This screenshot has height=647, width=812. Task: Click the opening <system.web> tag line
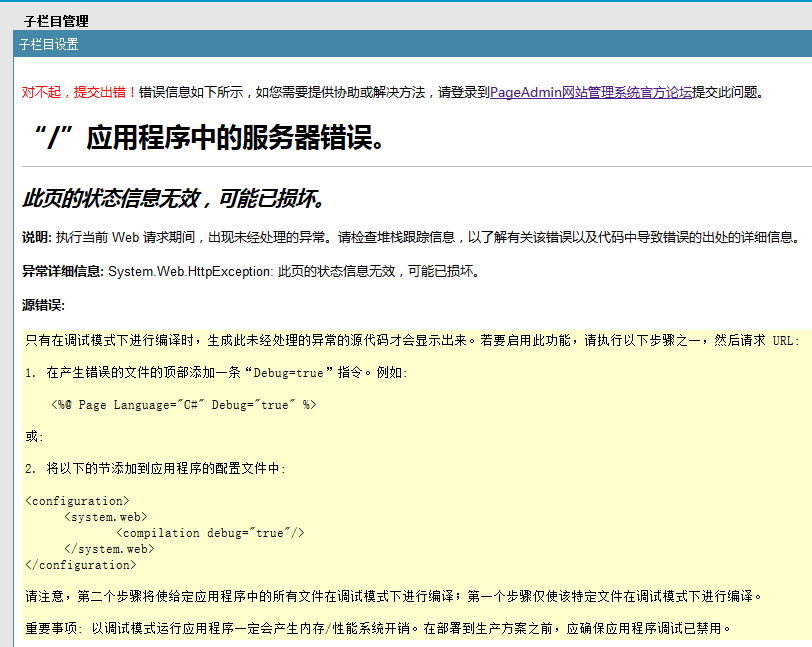pyautogui.click(x=106, y=517)
